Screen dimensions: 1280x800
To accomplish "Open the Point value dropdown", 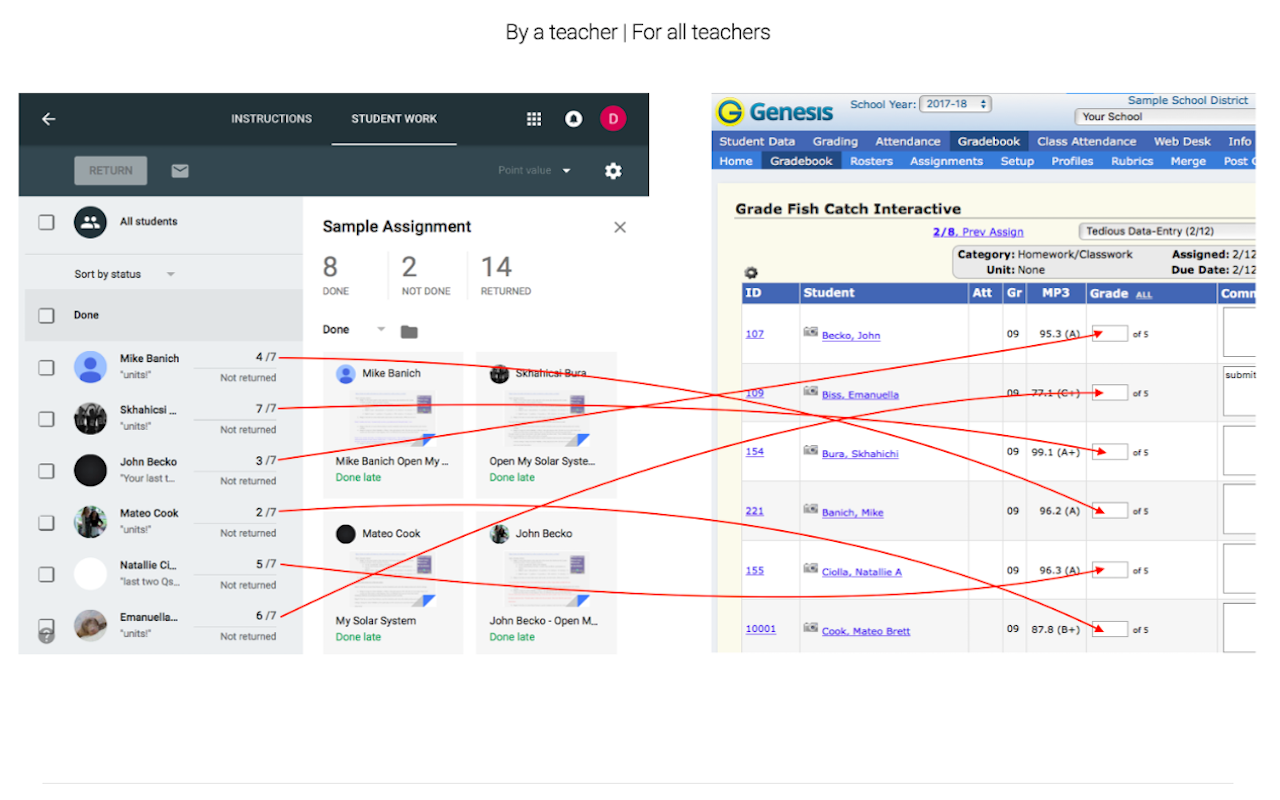I will (x=535, y=171).
